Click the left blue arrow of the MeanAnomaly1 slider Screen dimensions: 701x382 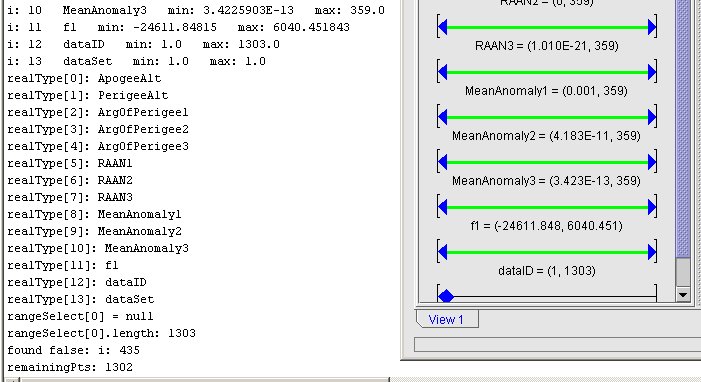point(443,72)
